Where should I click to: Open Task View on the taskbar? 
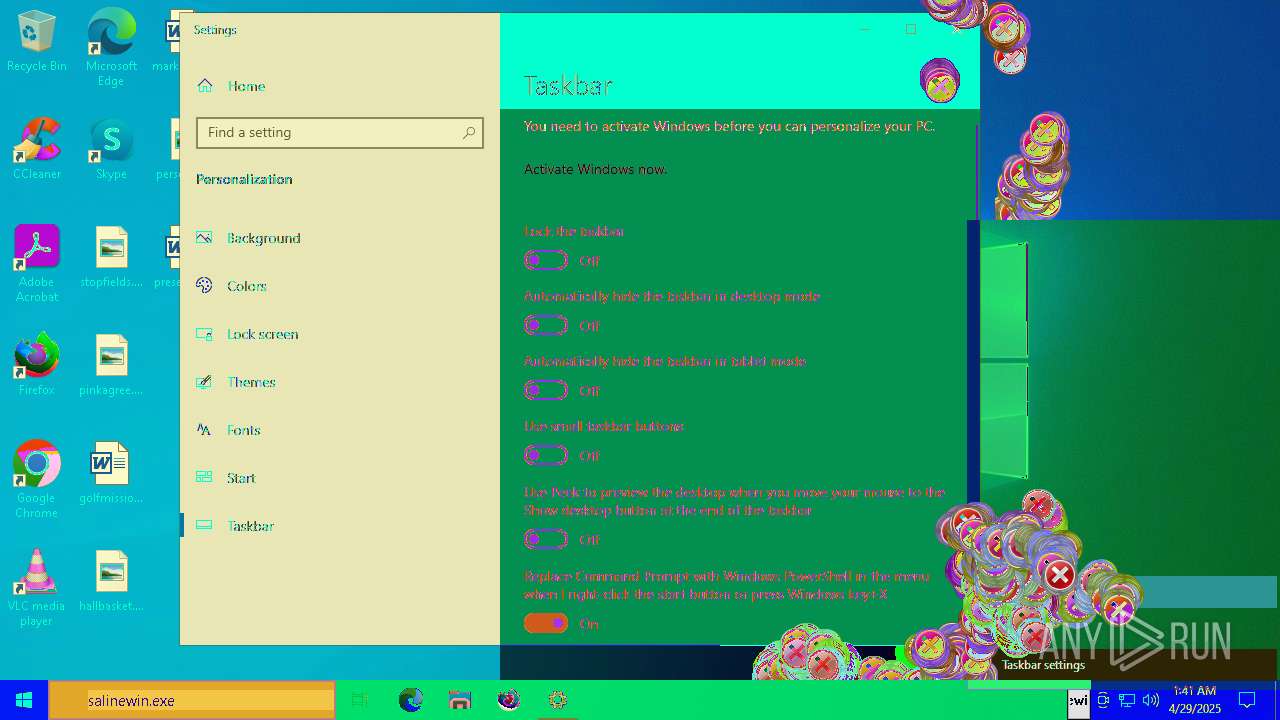tap(360, 700)
